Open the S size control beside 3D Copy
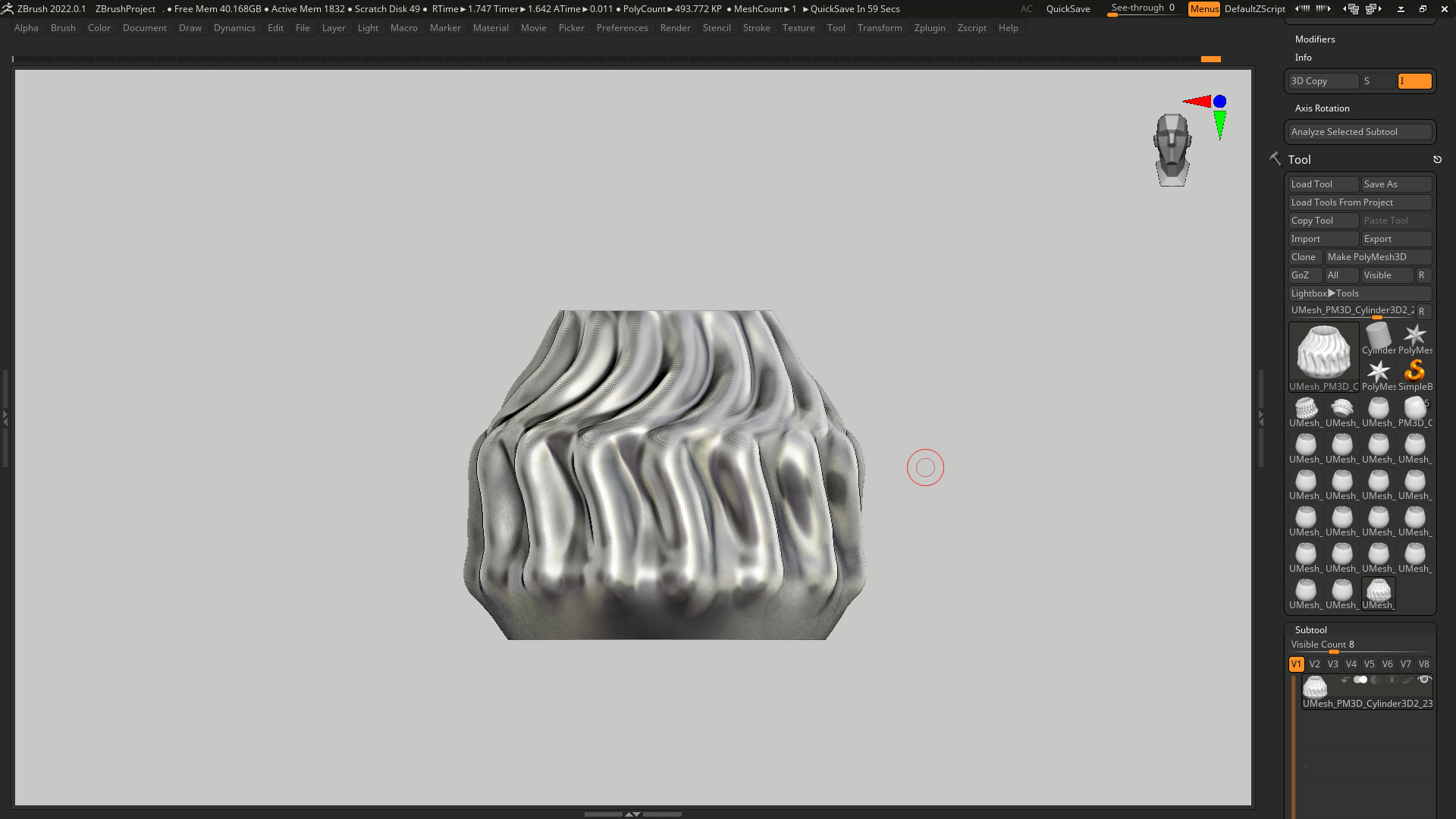Screen dimensions: 1456x819 (x=1379, y=81)
